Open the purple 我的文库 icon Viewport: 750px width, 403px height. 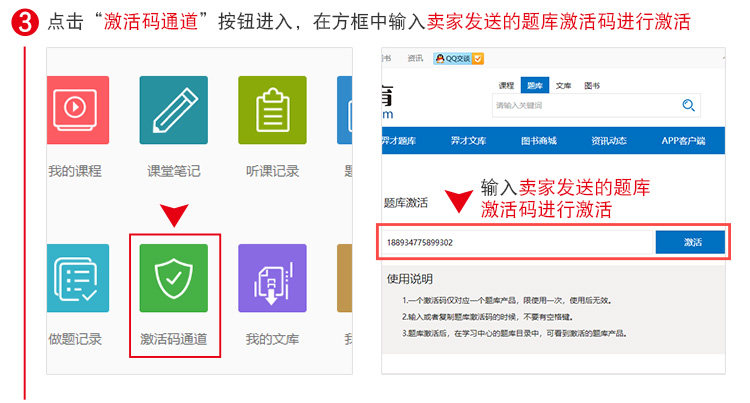pos(272,278)
